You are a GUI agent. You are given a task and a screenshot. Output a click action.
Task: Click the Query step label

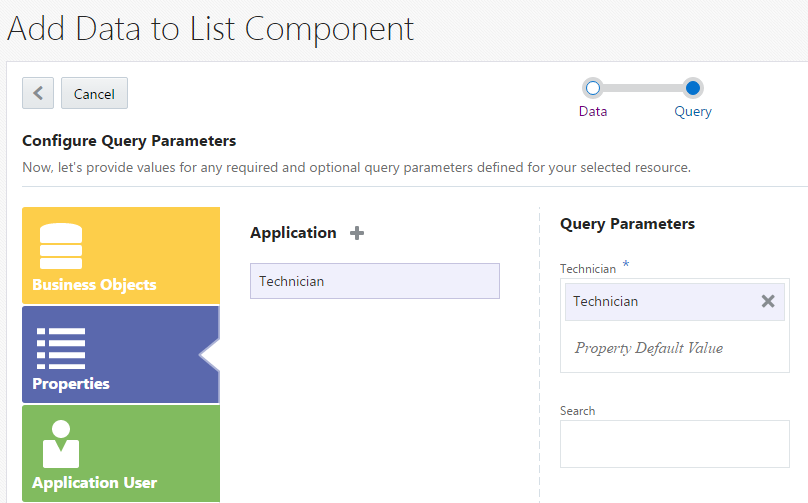point(693,111)
